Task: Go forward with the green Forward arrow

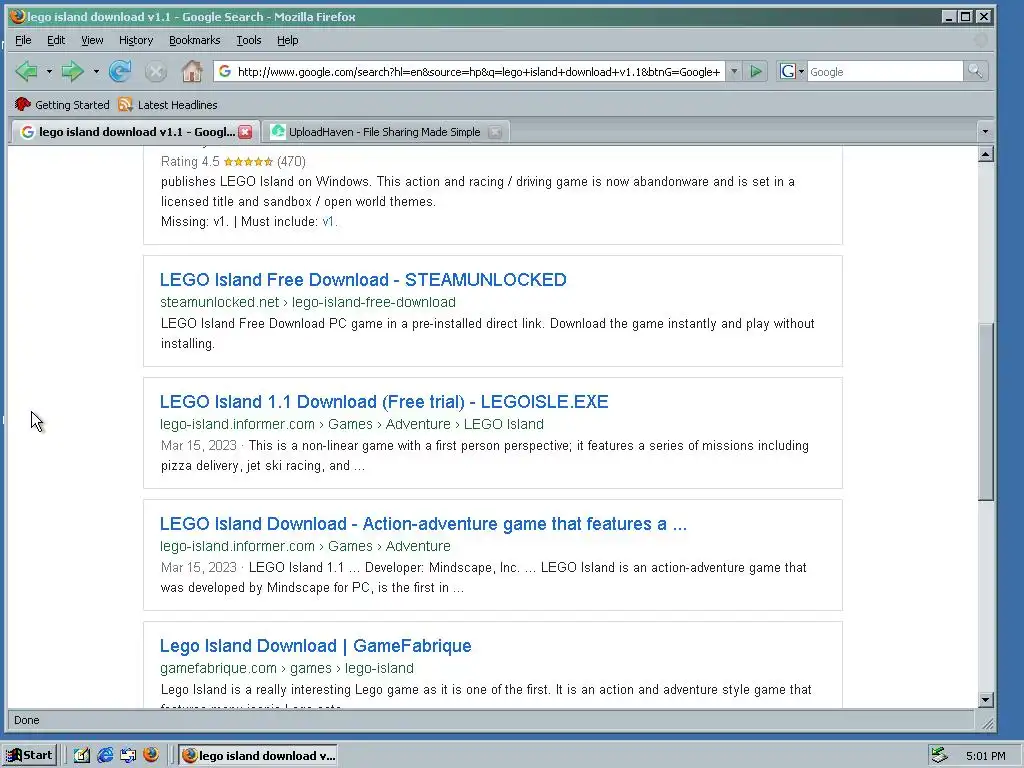Action: pos(72,71)
